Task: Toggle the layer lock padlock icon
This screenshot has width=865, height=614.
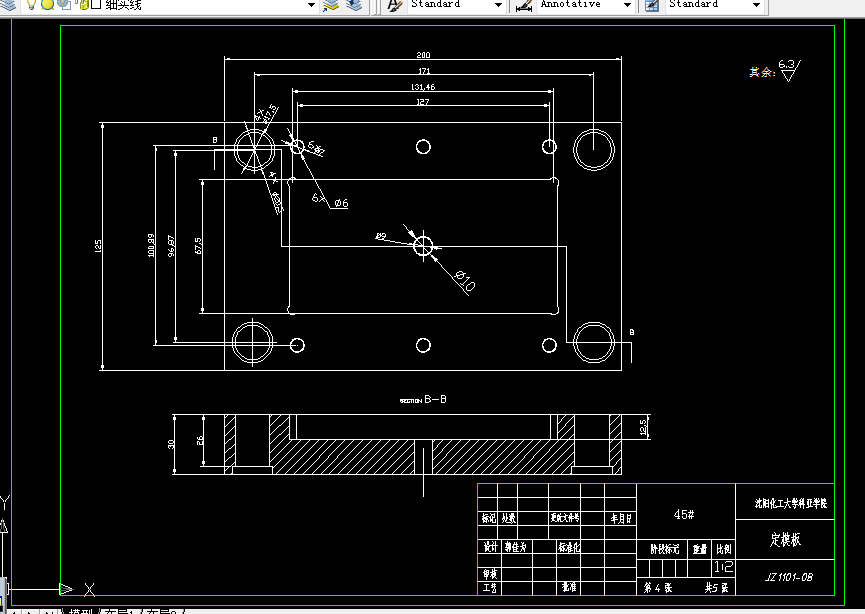Action: tap(82, 4)
